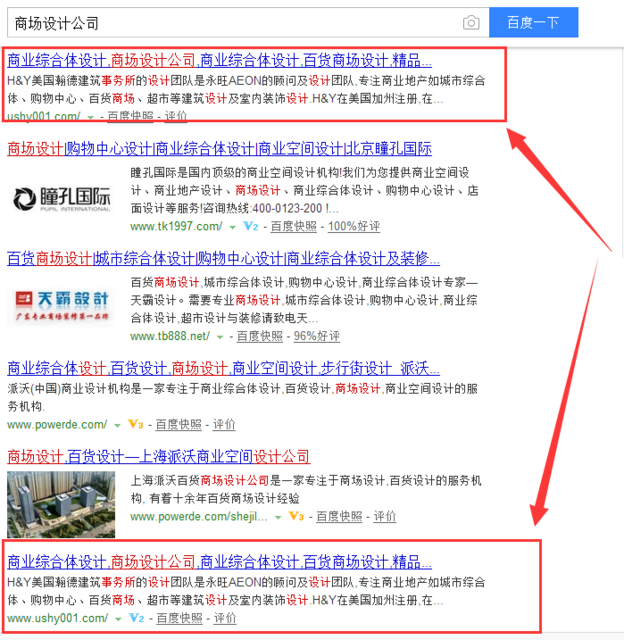This screenshot has height=640, width=624.
Task: Click the V2 badge next to www.tk1997.com
Action: pos(250,227)
